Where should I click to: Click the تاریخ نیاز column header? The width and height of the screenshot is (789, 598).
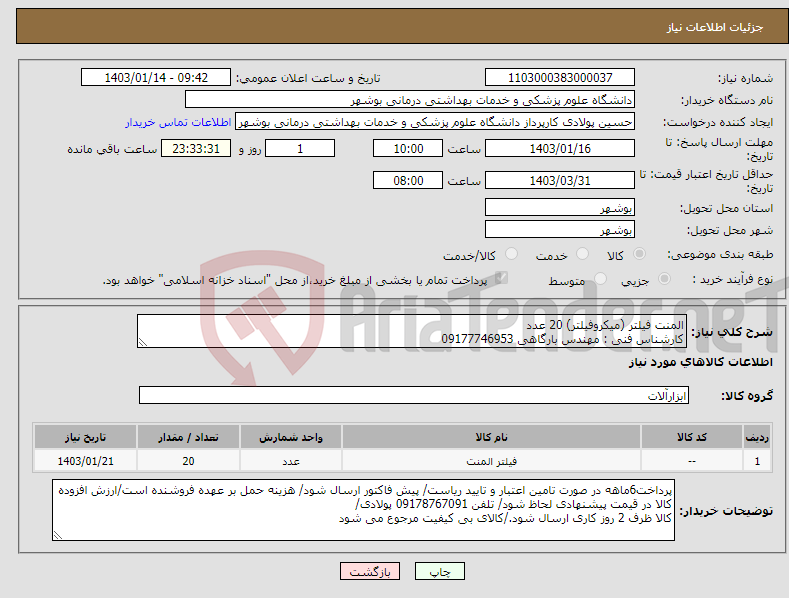[86, 437]
